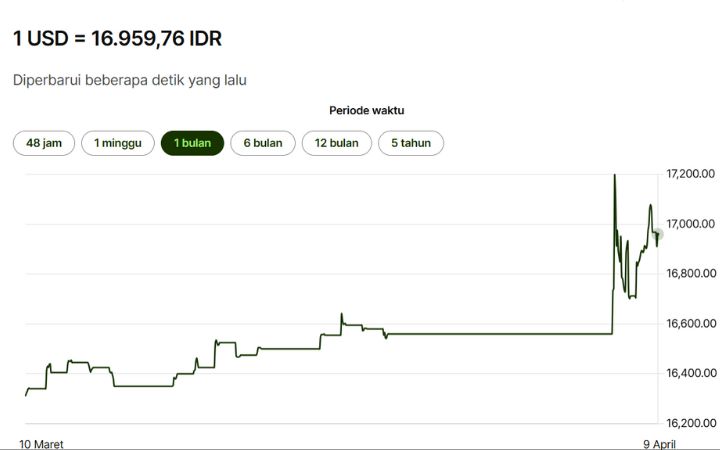Click the Diperbarui beberapa detik yang lalu text
720x450 pixels.
[x=129, y=80]
